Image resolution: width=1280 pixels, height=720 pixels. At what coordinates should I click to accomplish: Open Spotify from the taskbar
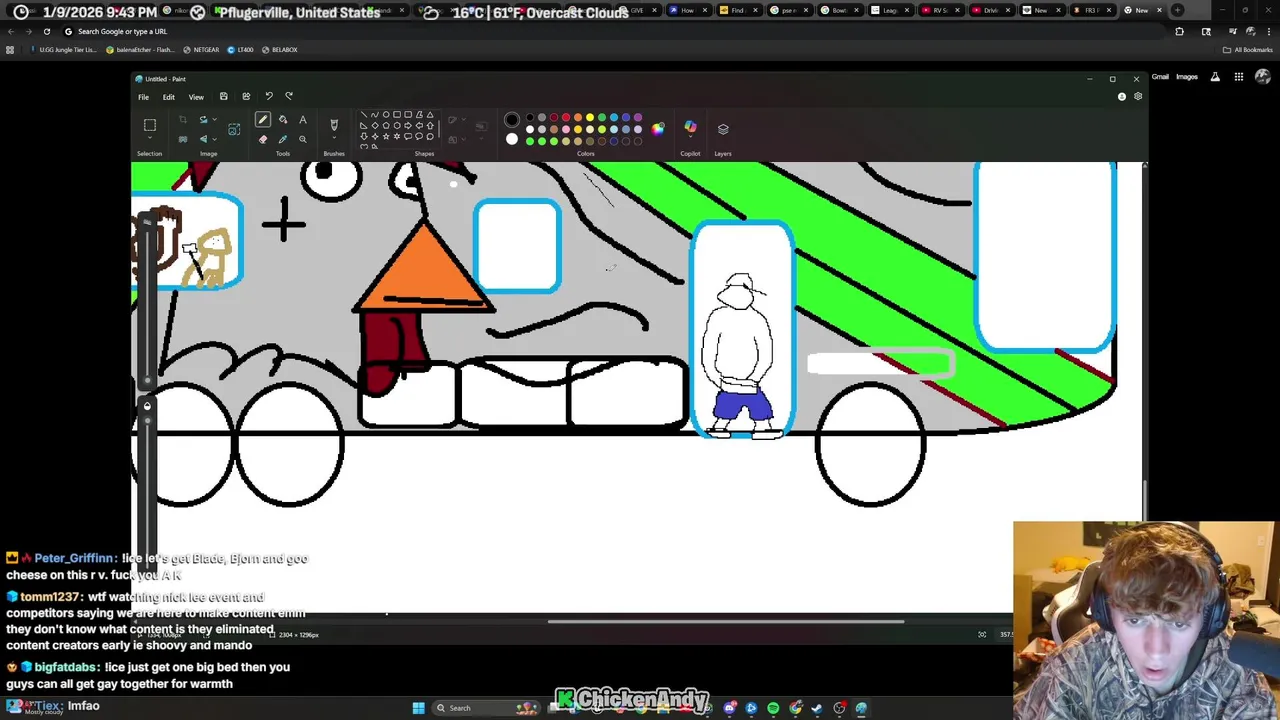(x=773, y=708)
